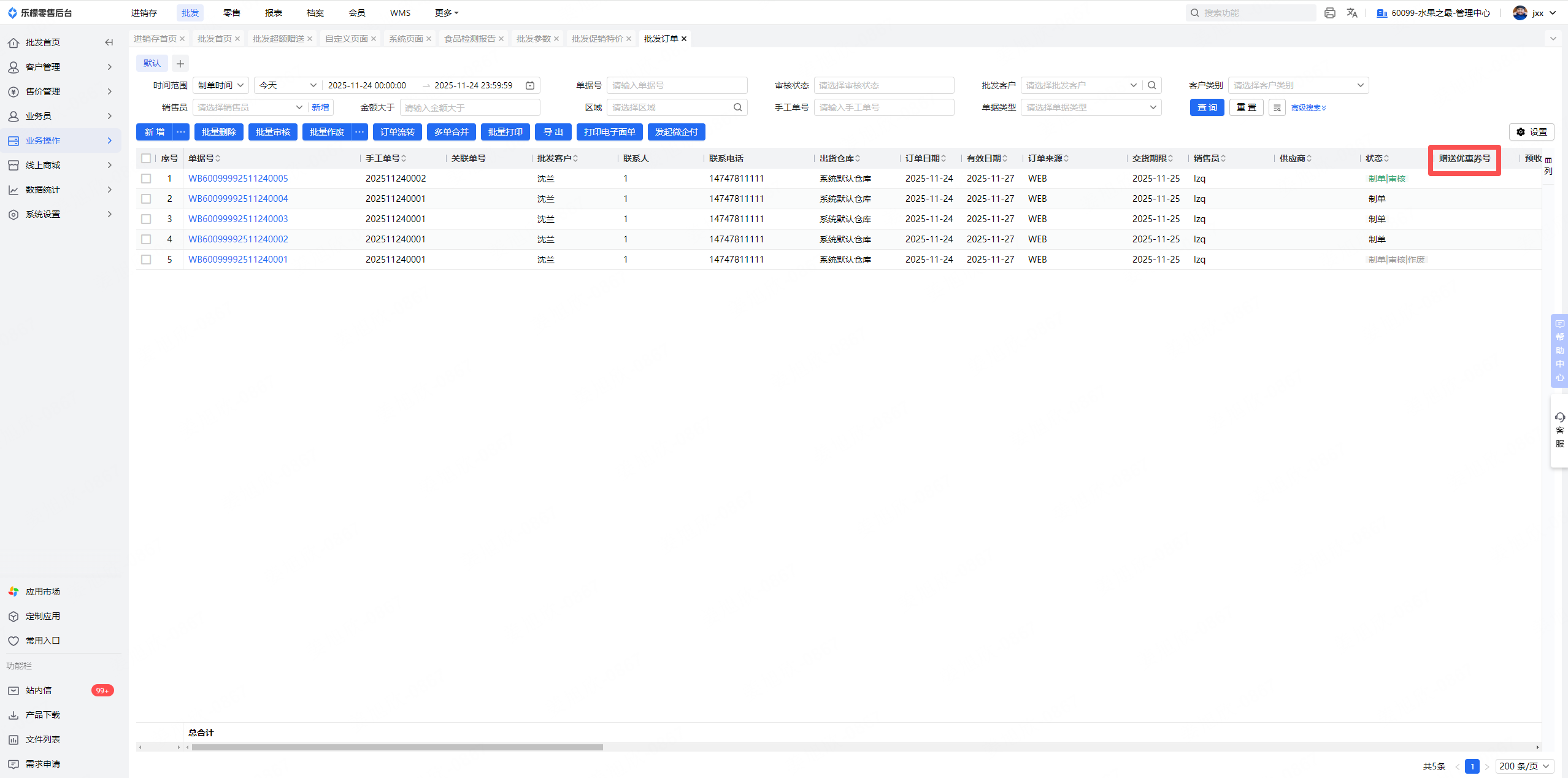
Task: Open the 200 条/页 page size dropdown
Action: pos(1524,766)
